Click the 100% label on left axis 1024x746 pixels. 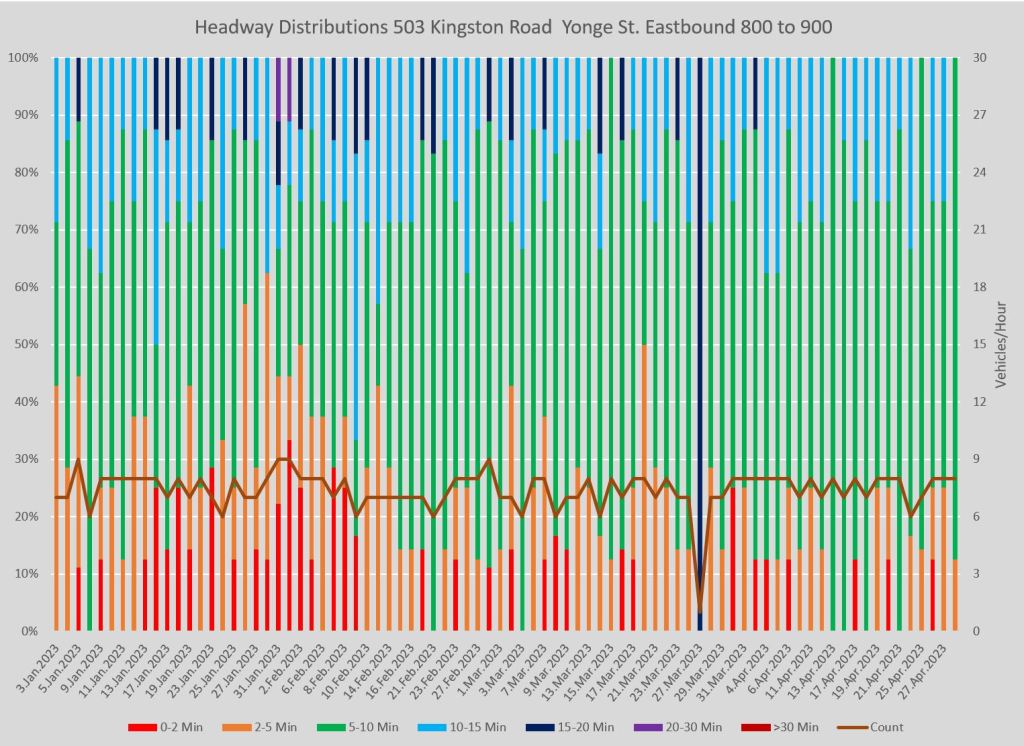[x=23, y=58]
